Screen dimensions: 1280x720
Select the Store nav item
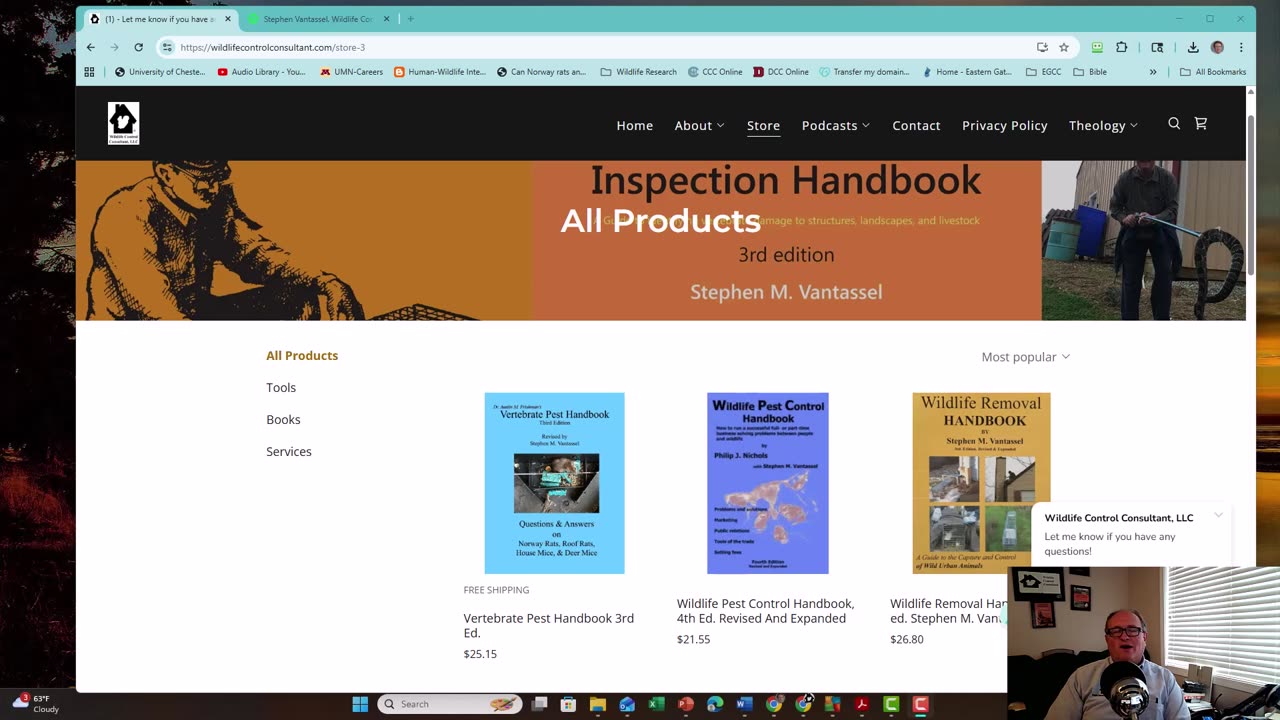coord(763,125)
